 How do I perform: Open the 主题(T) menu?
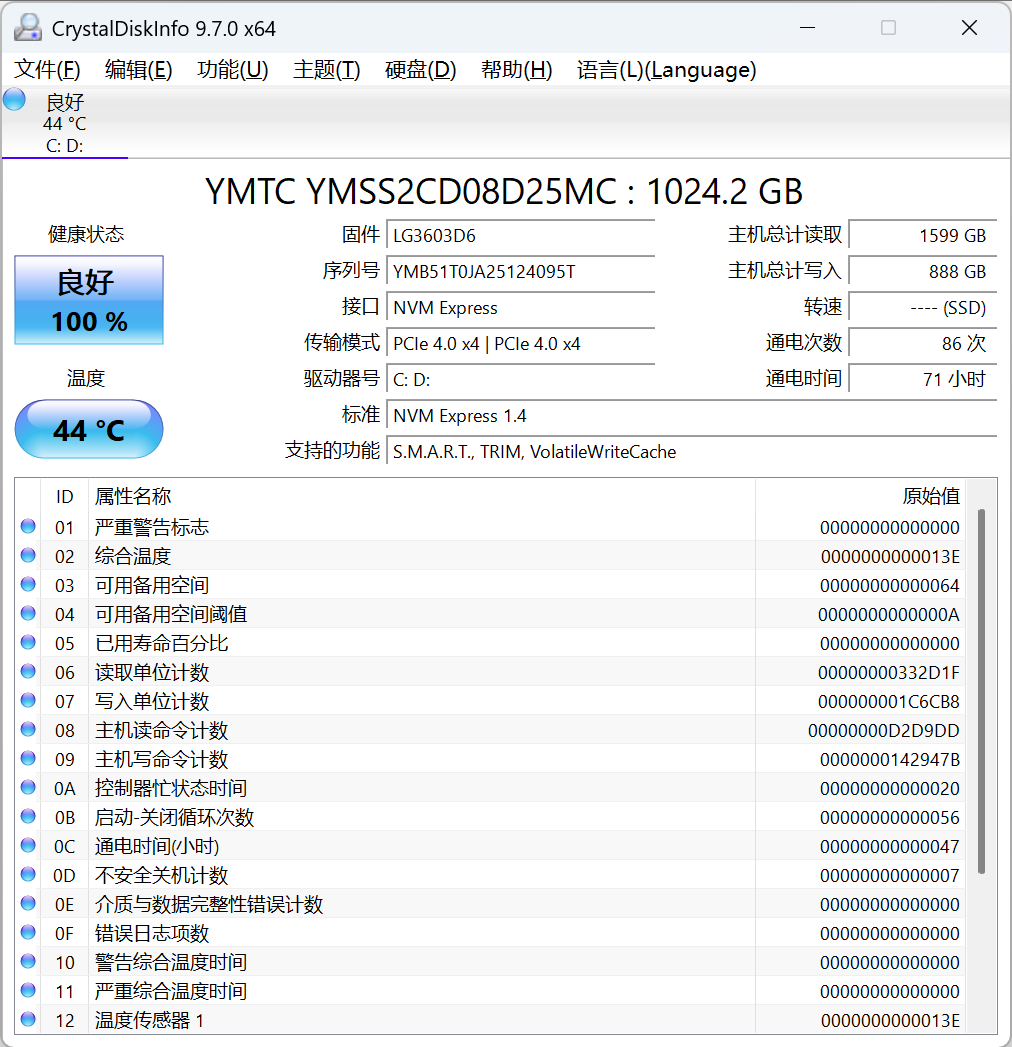327,69
